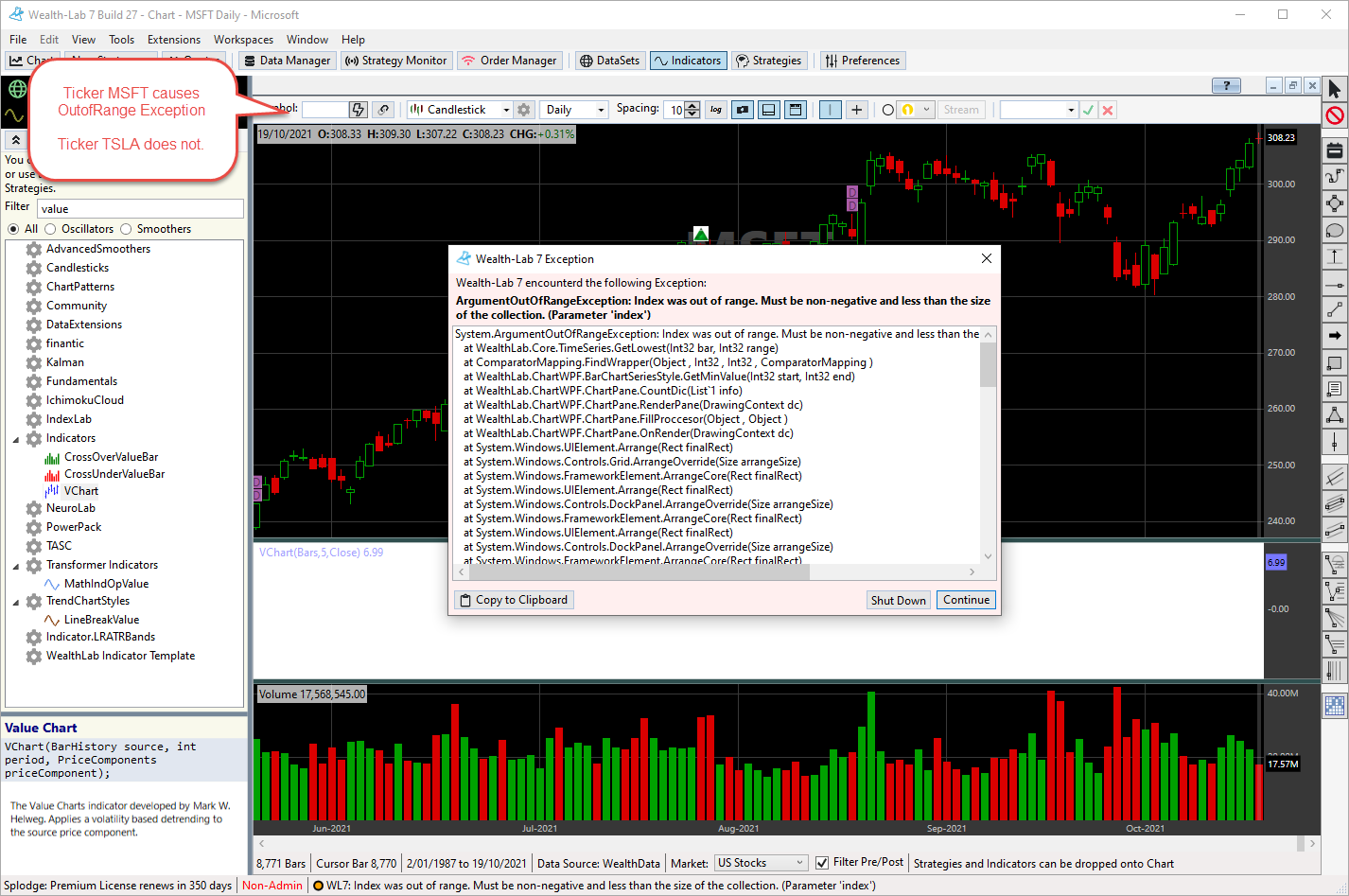Viewport: 1349px width, 896px height.
Task: Copy exception to clipboard
Action: [515, 600]
